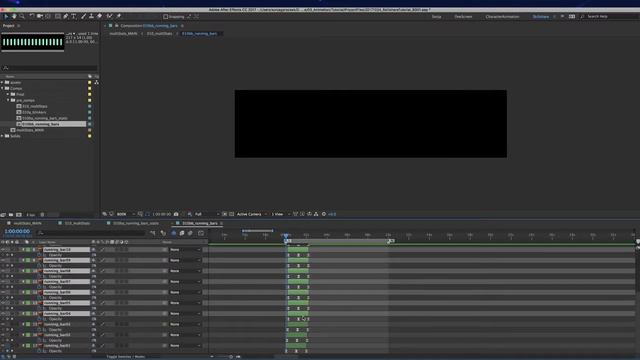Open magnification ratio dropdown in the viewer
640x360 pixels.
click(x=125, y=214)
